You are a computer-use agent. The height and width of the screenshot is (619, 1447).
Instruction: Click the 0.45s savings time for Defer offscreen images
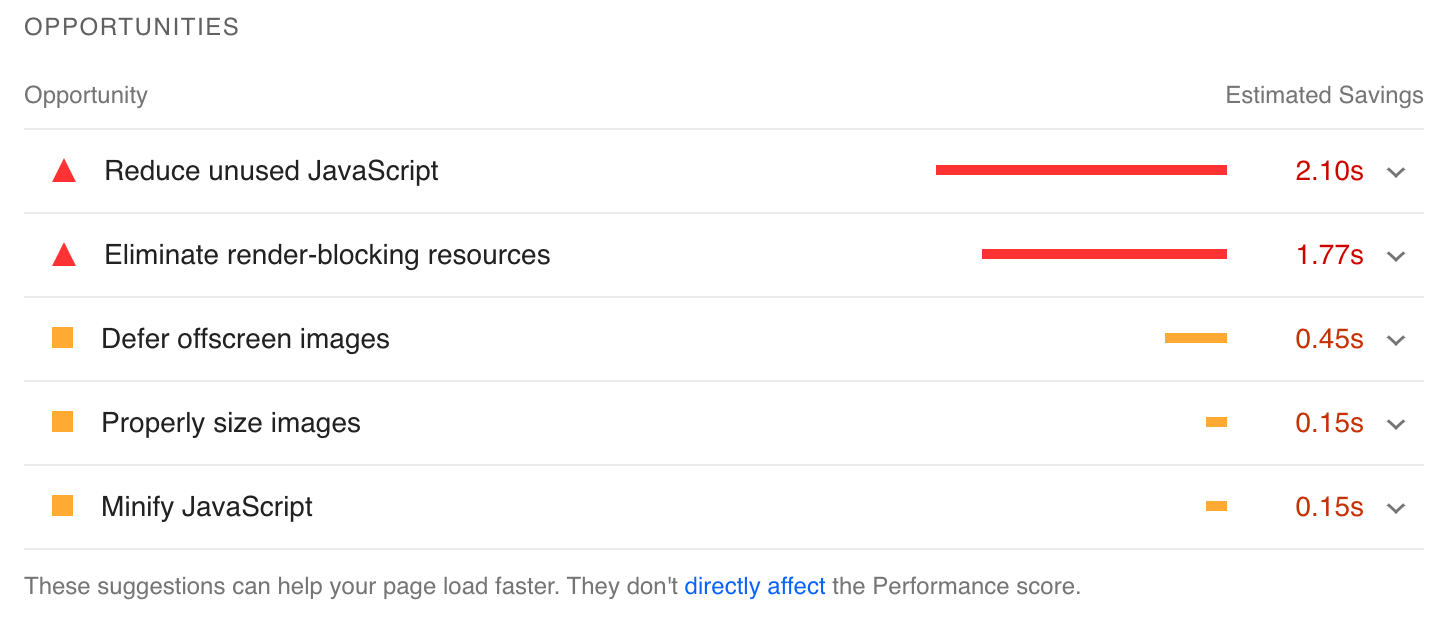coord(1329,338)
